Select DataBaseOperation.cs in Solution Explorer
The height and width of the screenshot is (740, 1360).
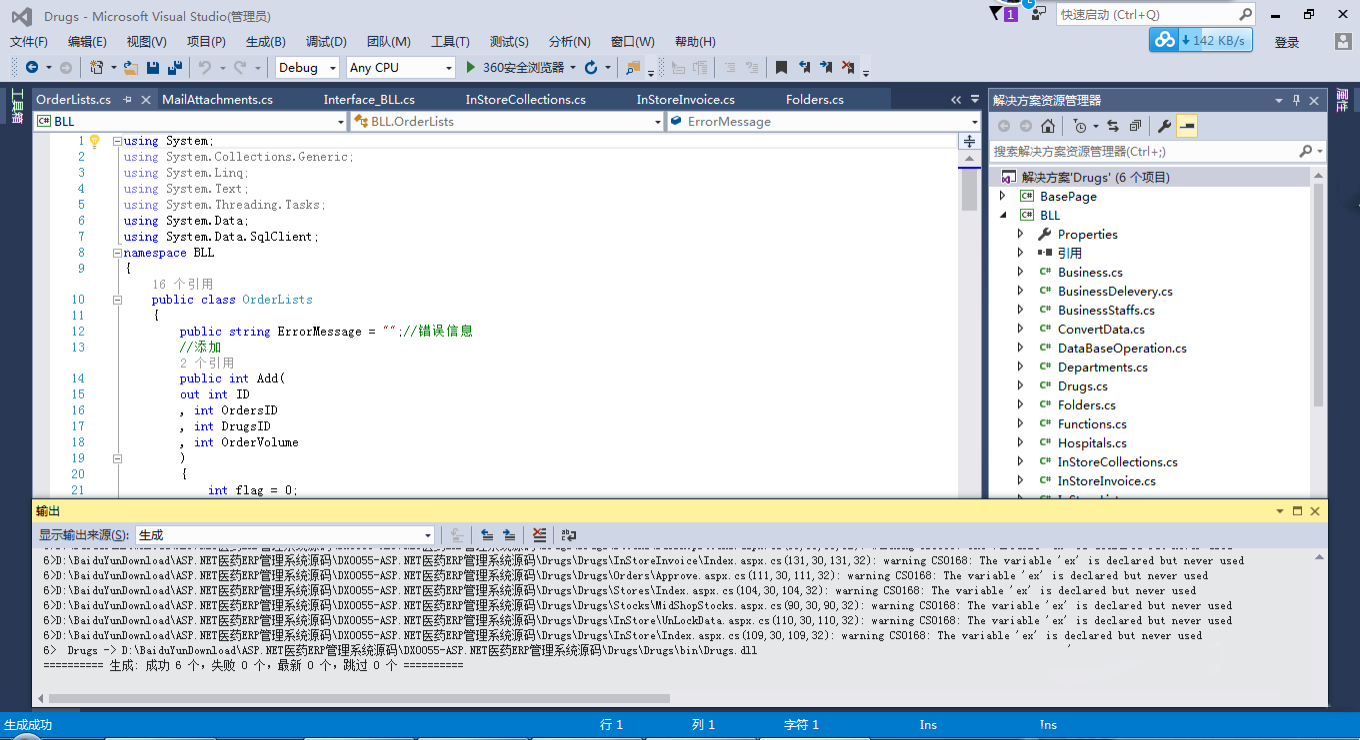click(1122, 348)
